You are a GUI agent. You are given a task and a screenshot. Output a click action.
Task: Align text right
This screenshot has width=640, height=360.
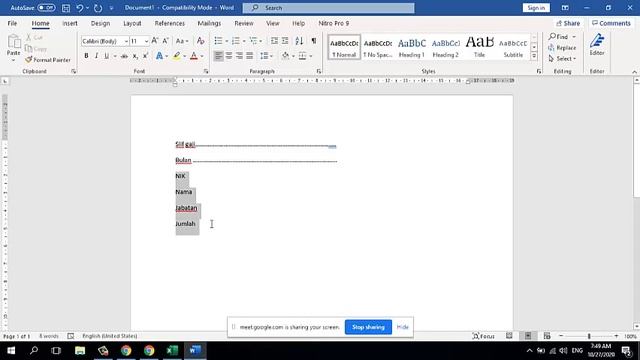[239, 56]
